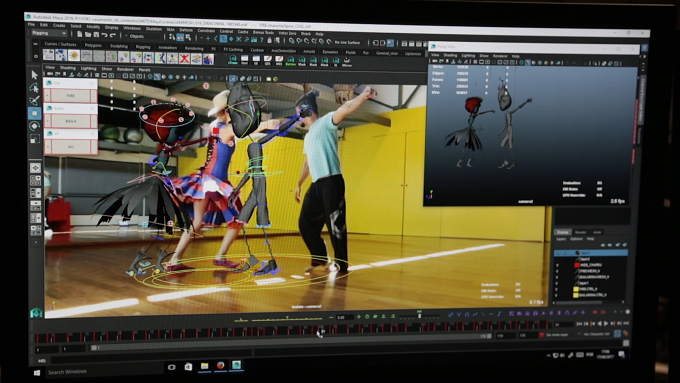Toggle visibility V of HIDE red layer
680x383 pixels.
click(557, 265)
